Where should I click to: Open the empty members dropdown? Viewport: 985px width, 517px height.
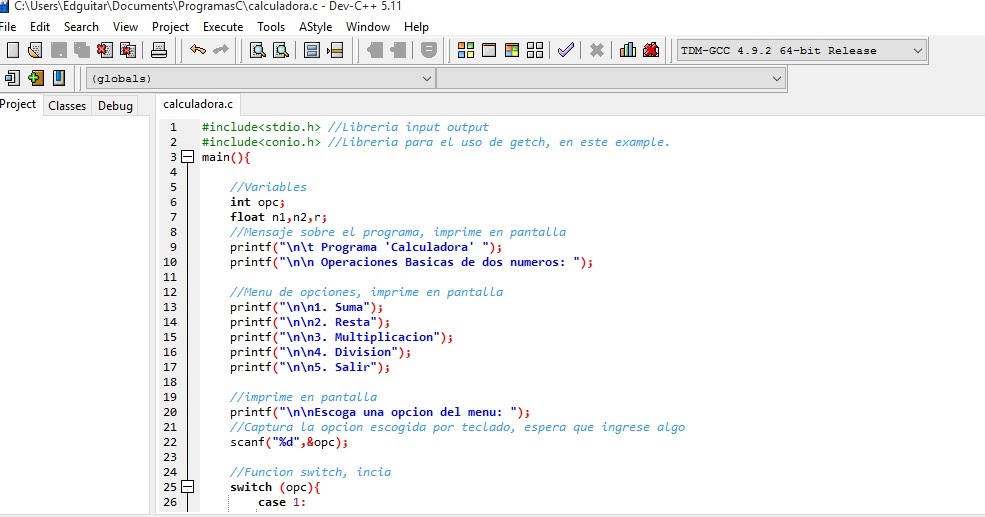tap(777, 78)
